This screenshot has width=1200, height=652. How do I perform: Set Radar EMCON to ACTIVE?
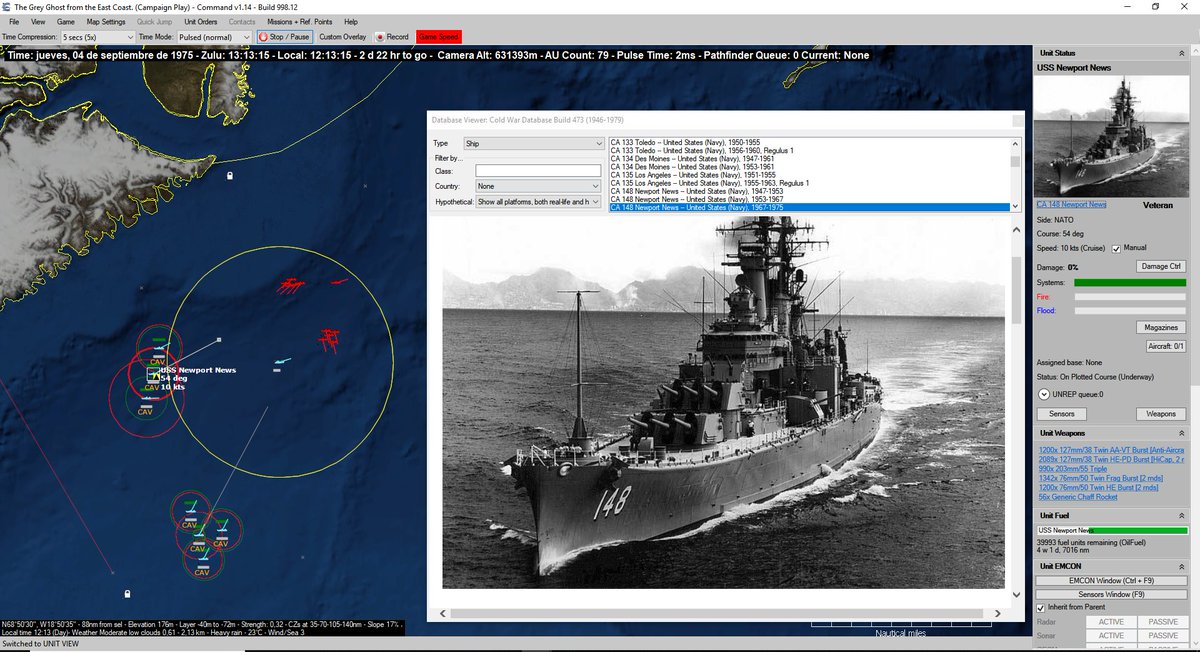[1111, 621]
